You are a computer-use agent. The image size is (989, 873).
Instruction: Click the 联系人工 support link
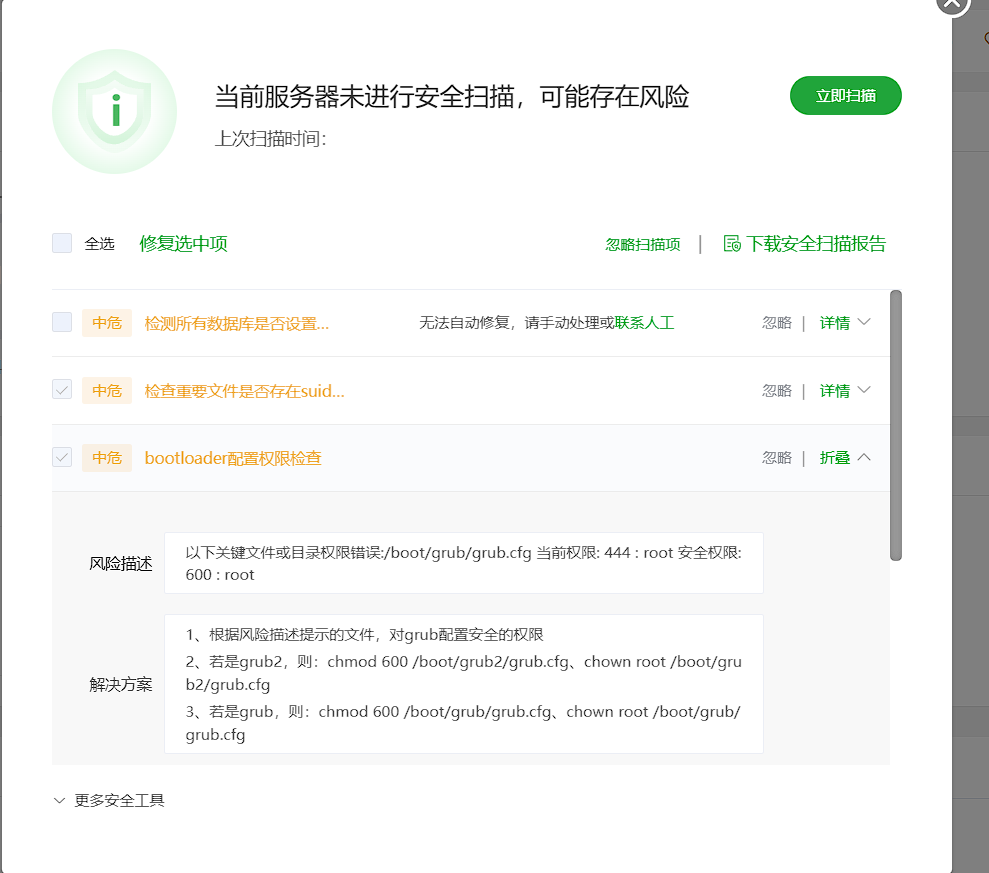pyautogui.click(x=644, y=323)
